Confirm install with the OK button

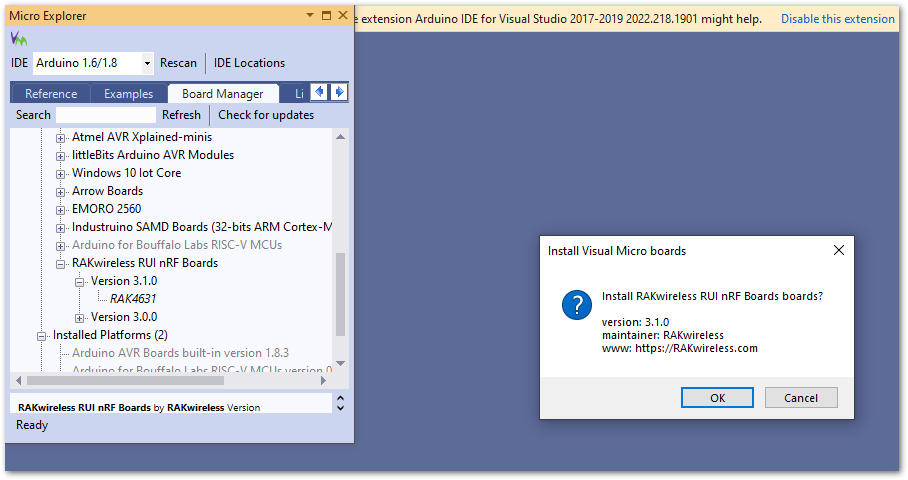tap(717, 398)
